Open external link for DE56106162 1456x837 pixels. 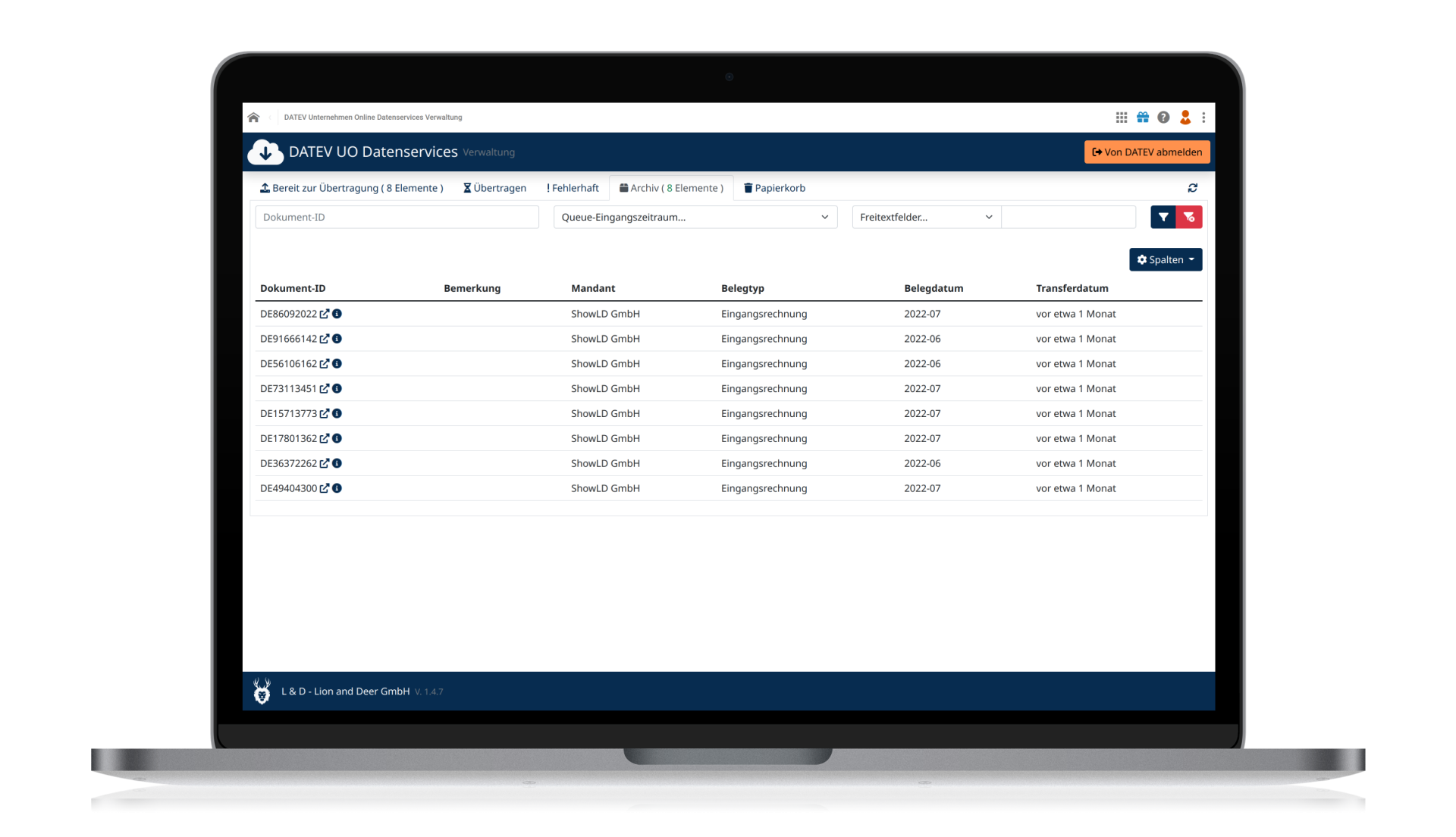pyautogui.click(x=325, y=364)
